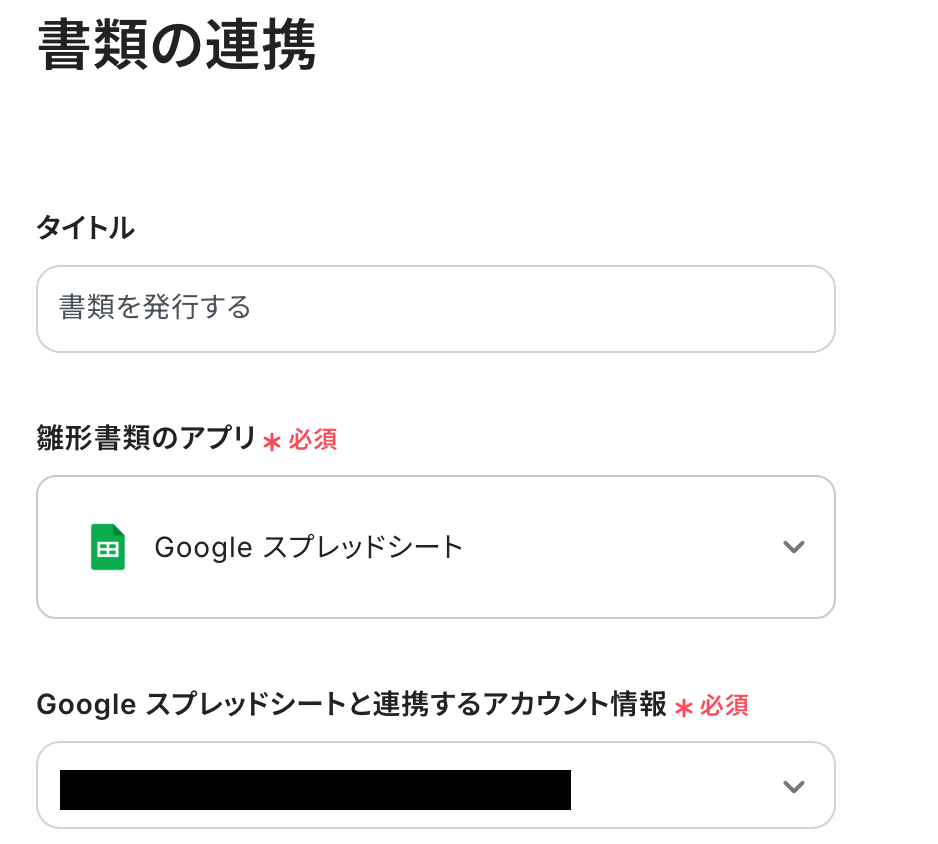Screen dimensions: 938x844
Task: Click red asterisk beside アカウント情報 label
Action: (684, 708)
